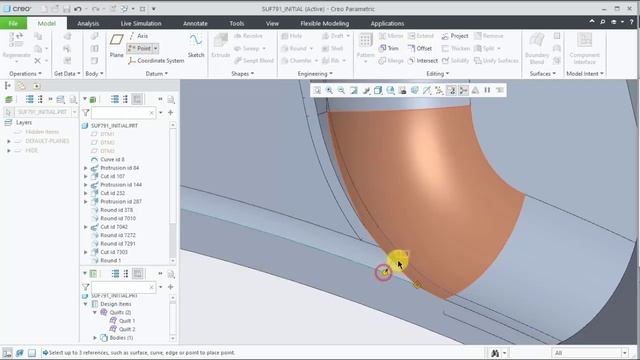Click the Repaint icon in the graphics toolbar
The height and width of the screenshot is (360, 640).
click(x=353, y=90)
